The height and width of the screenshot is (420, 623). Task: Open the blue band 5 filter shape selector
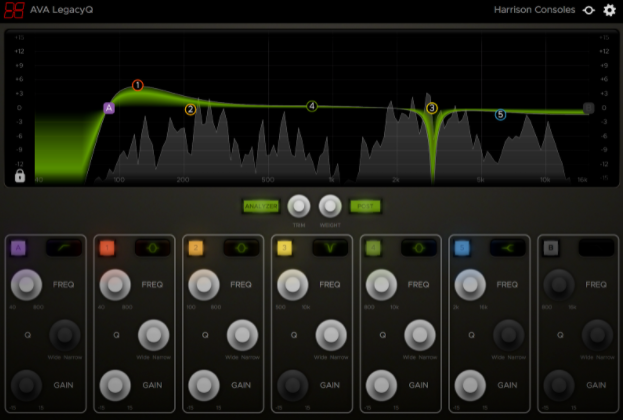pos(507,248)
